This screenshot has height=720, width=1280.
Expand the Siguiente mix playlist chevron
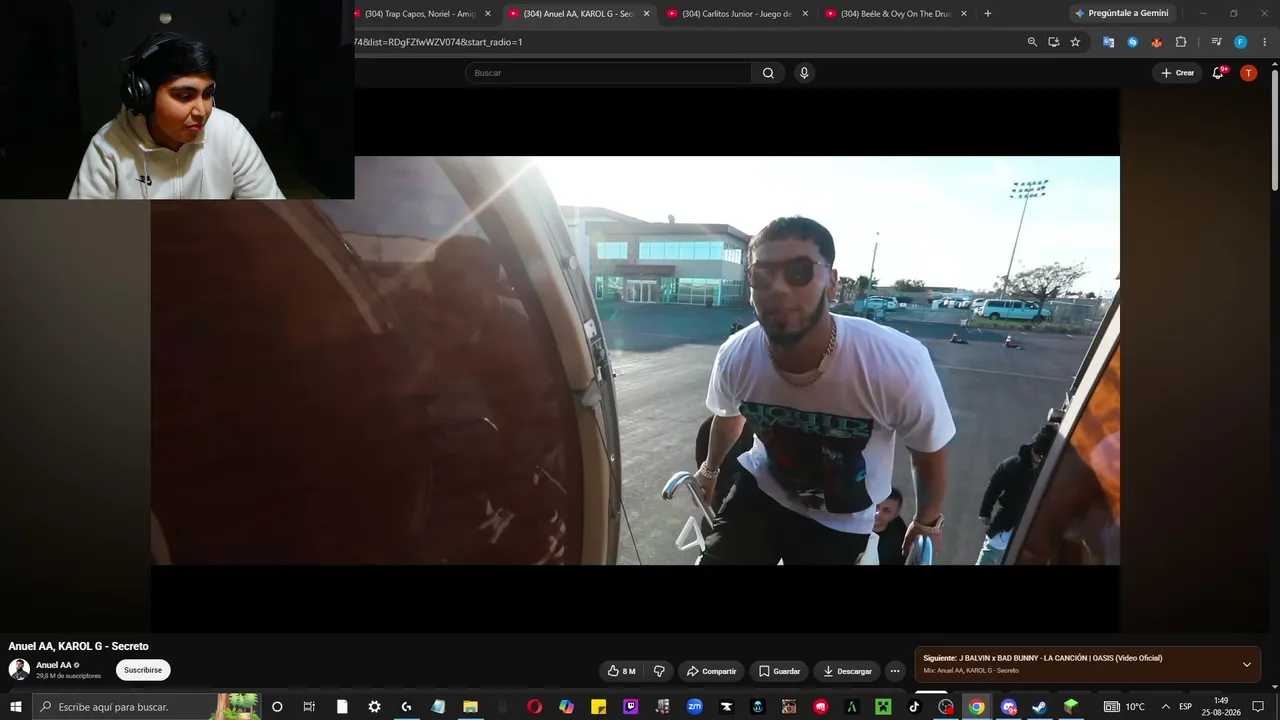point(1246,664)
